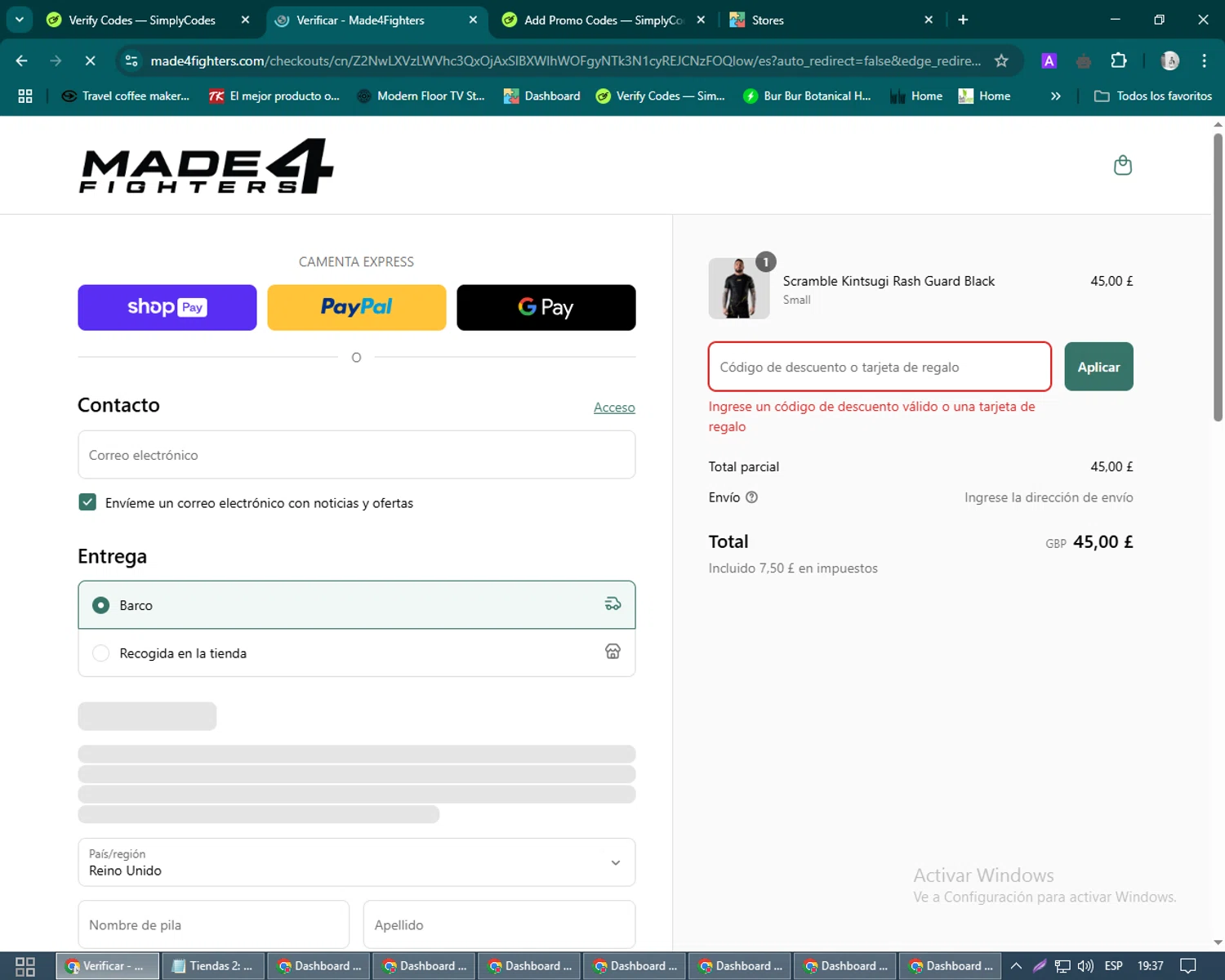Click the shipping info help icon
Screen dimensions: 1225x980
tap(751, 497)
